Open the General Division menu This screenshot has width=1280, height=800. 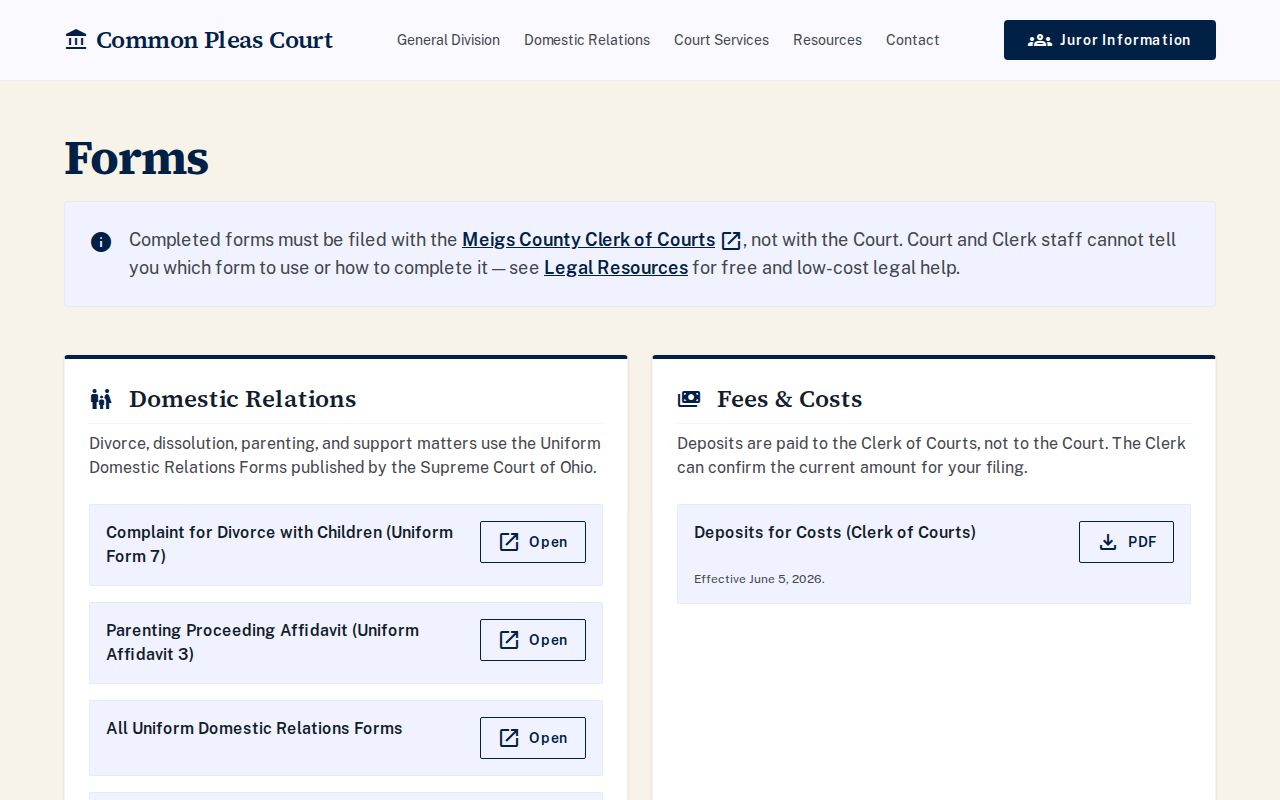[448, 40]
